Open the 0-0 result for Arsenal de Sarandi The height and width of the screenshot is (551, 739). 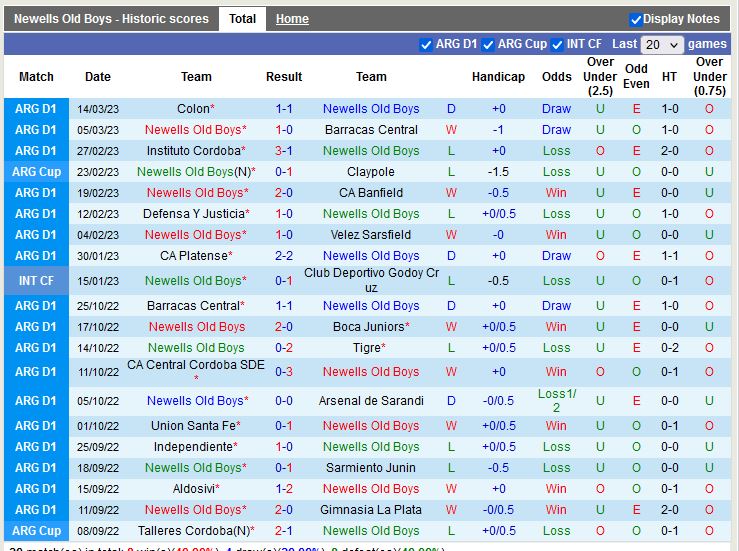click(x=284, y=401)
